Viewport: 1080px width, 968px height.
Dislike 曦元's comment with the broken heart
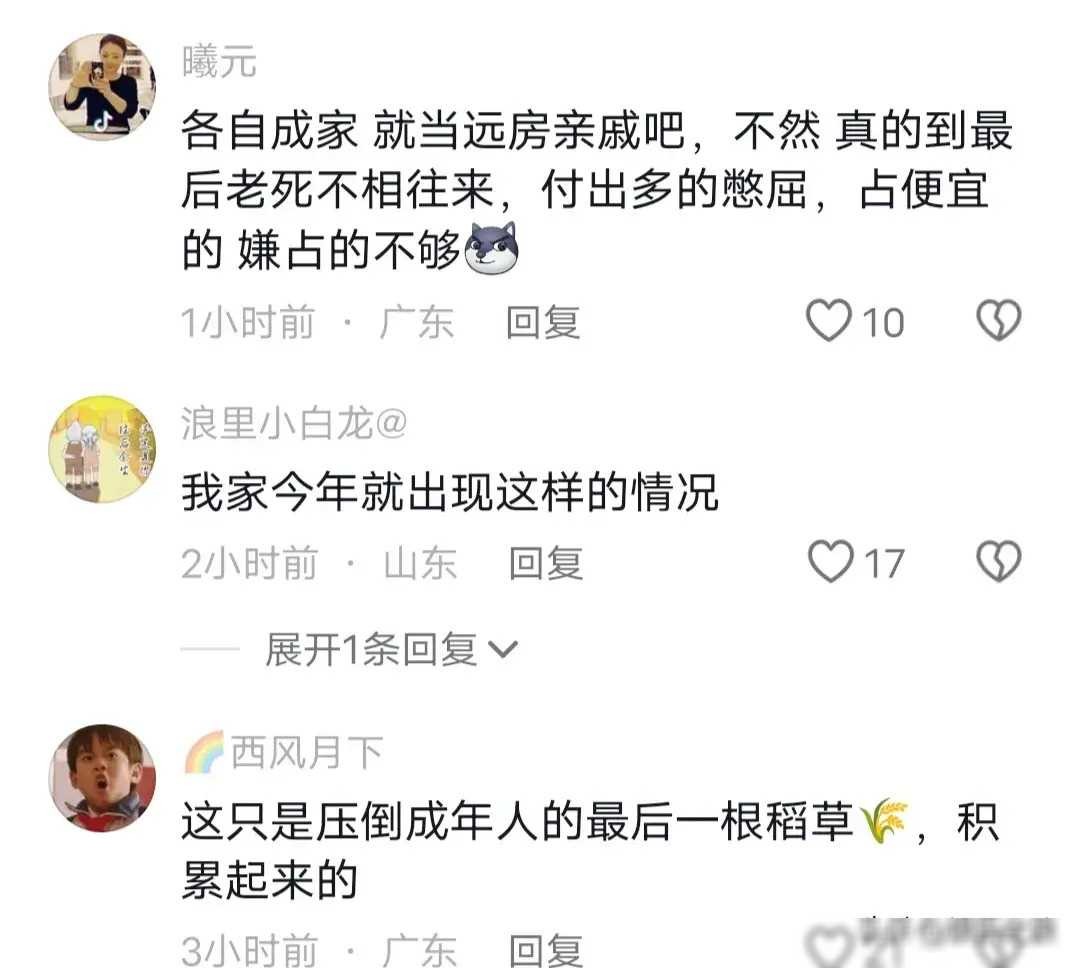998,320
